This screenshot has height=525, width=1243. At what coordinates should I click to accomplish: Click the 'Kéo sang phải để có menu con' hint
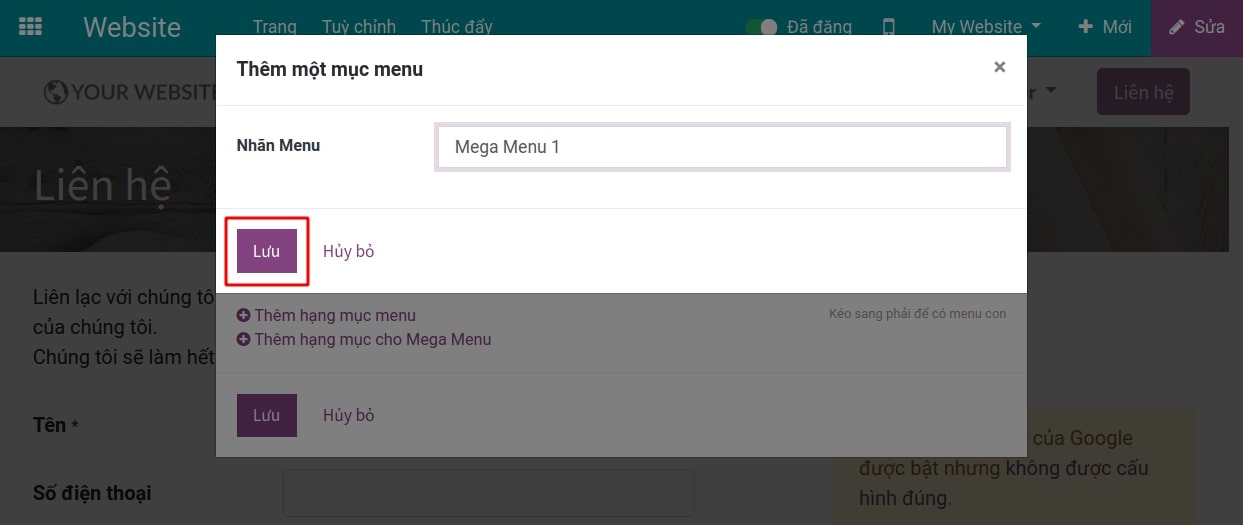pos(917,314)
